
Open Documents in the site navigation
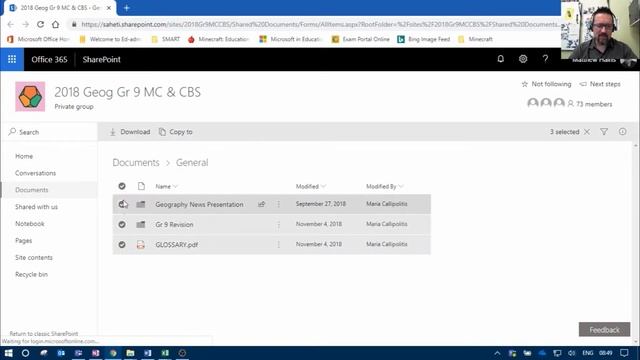pyautogui.click(x=31, y=190)
